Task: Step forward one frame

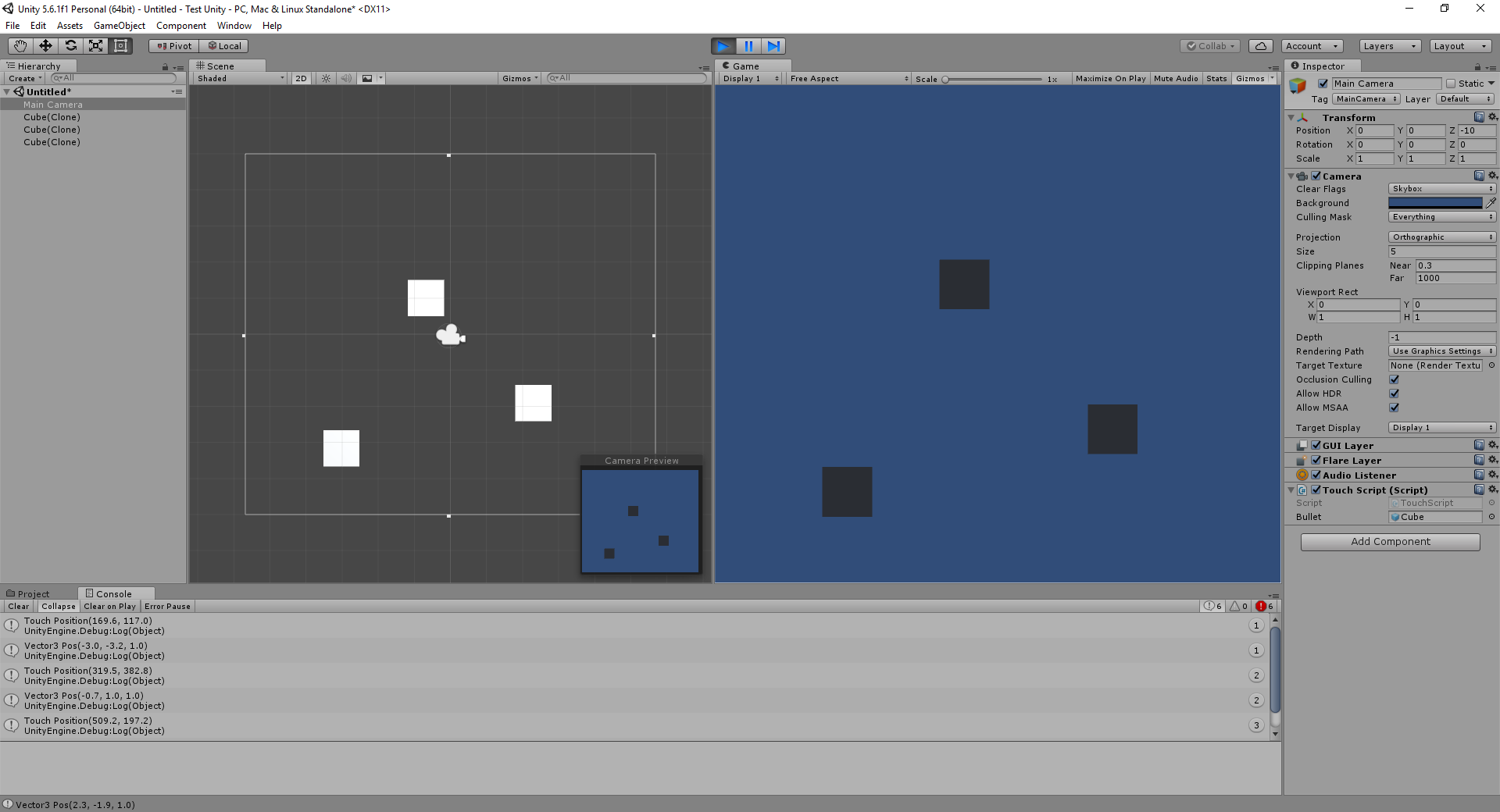Action: tap(773, 46)
